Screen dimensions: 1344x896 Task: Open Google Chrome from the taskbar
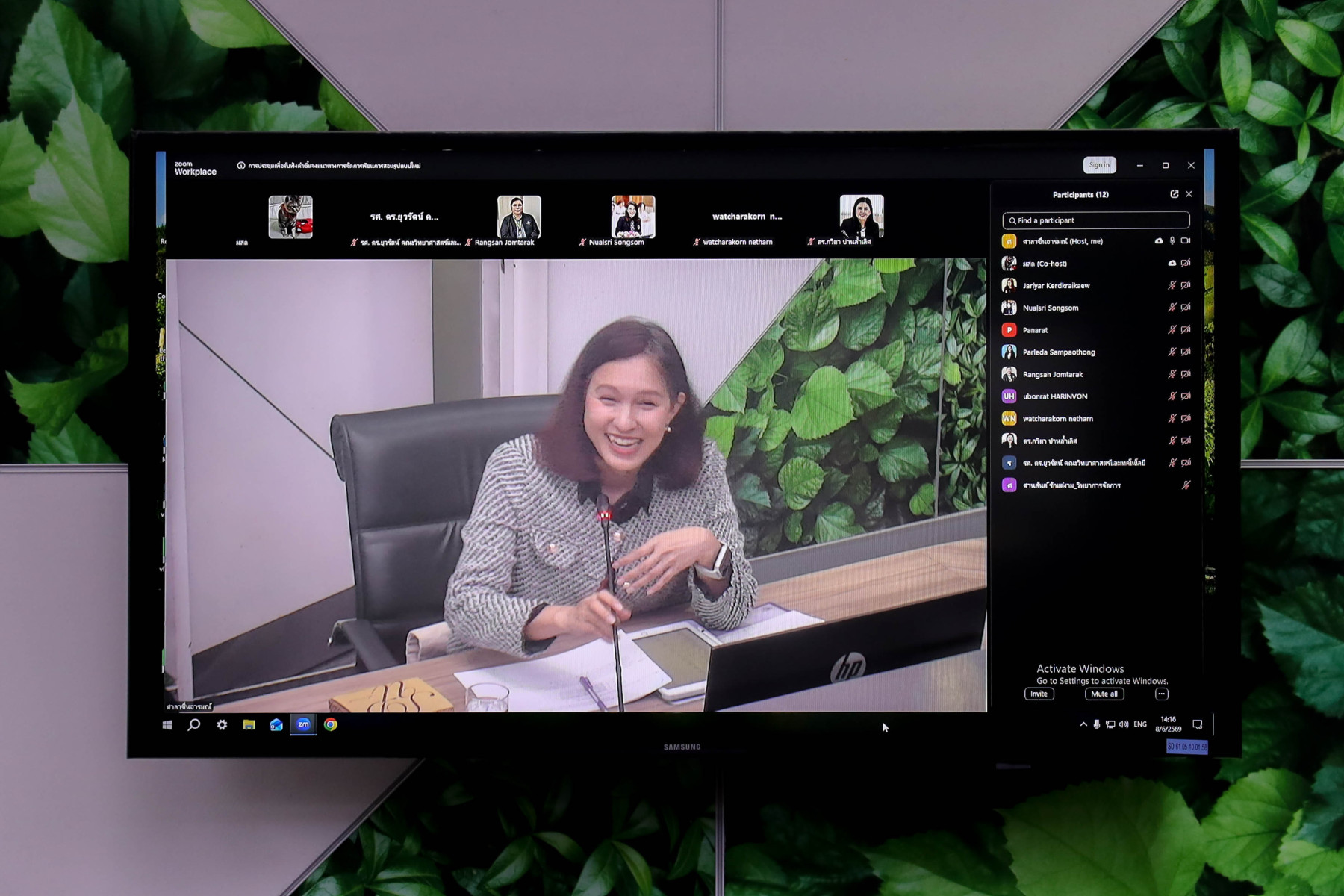331,724
